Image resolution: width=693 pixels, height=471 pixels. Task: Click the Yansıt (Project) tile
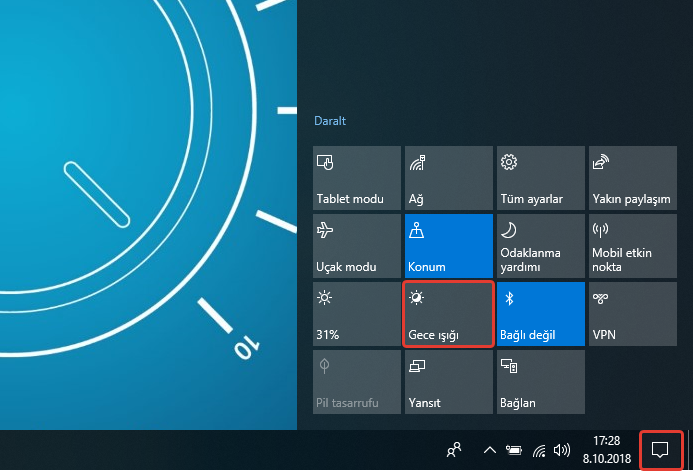448,382
